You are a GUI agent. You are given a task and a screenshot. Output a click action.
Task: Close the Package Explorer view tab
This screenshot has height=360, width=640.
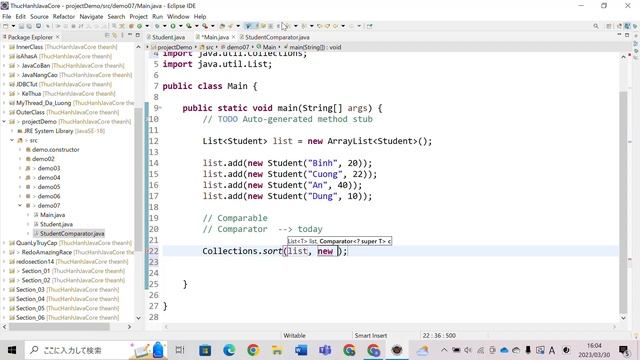point(58,37)
